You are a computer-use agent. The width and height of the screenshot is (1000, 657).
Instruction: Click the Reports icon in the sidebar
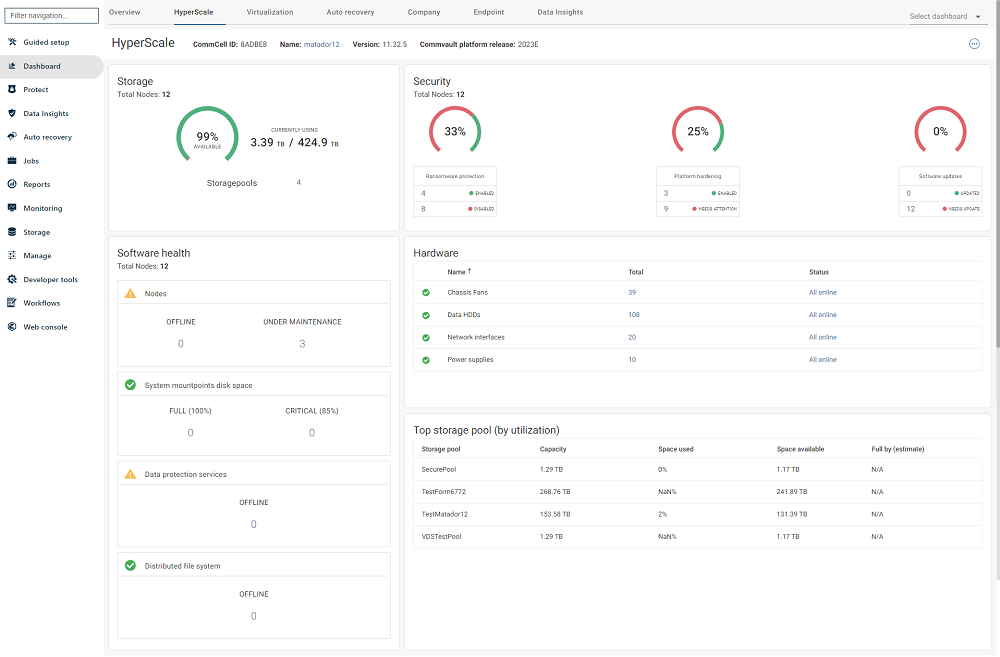[11, 184]
